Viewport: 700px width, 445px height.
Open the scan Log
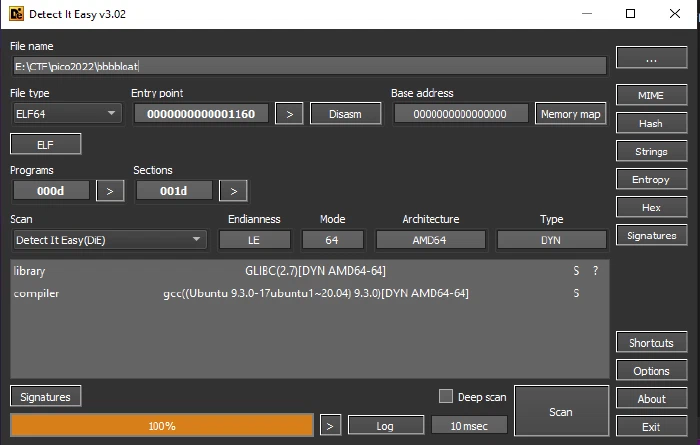[385, 426]
